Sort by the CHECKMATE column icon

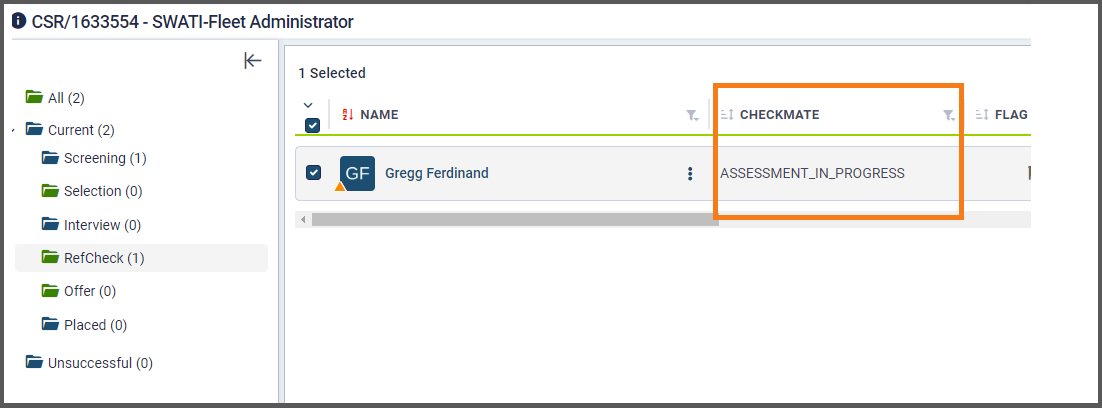tap(727, 114)
